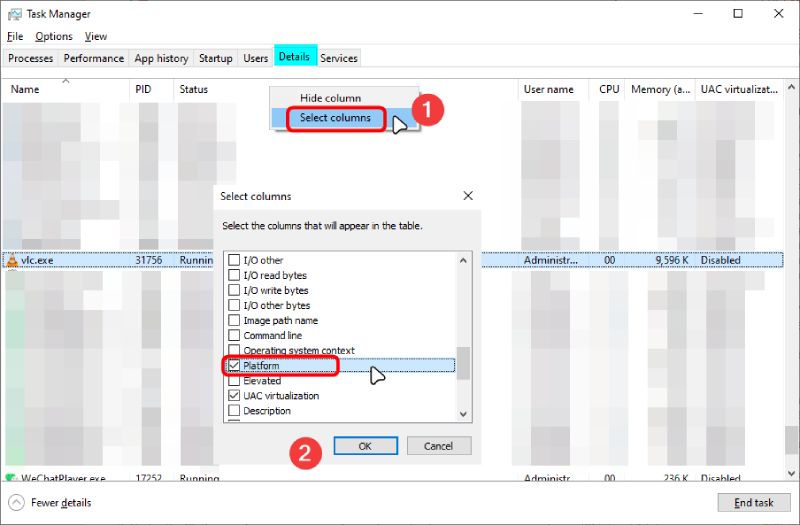Screen dimensions: 800x525
Task: Select the Users tab
Action: [256, 58]
